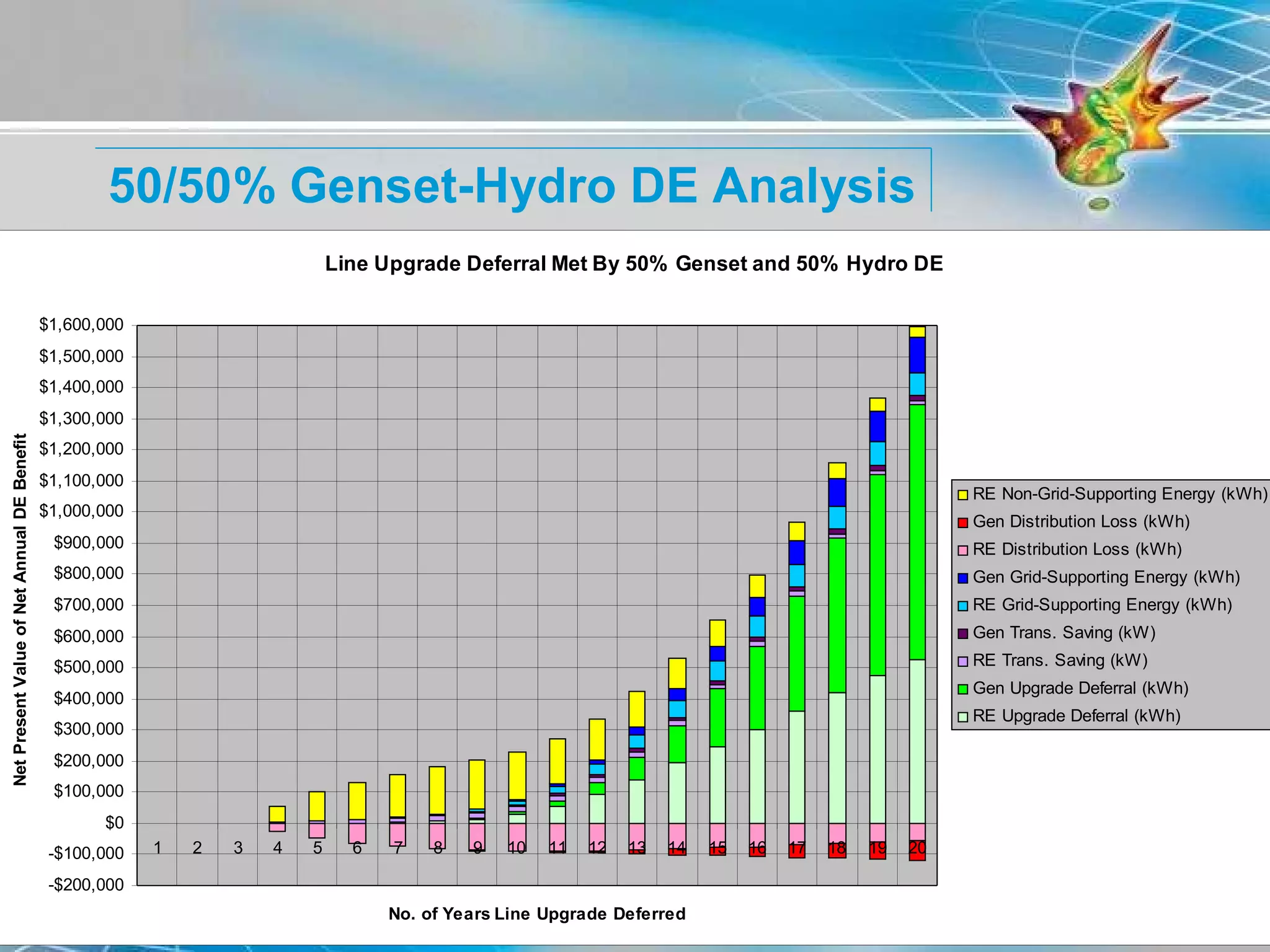Image resolution: width=1270 pixels, height=952 pixels.
Task: Click the pale green RE Upgrade Deferral swatch
Action: pos(962,717)
